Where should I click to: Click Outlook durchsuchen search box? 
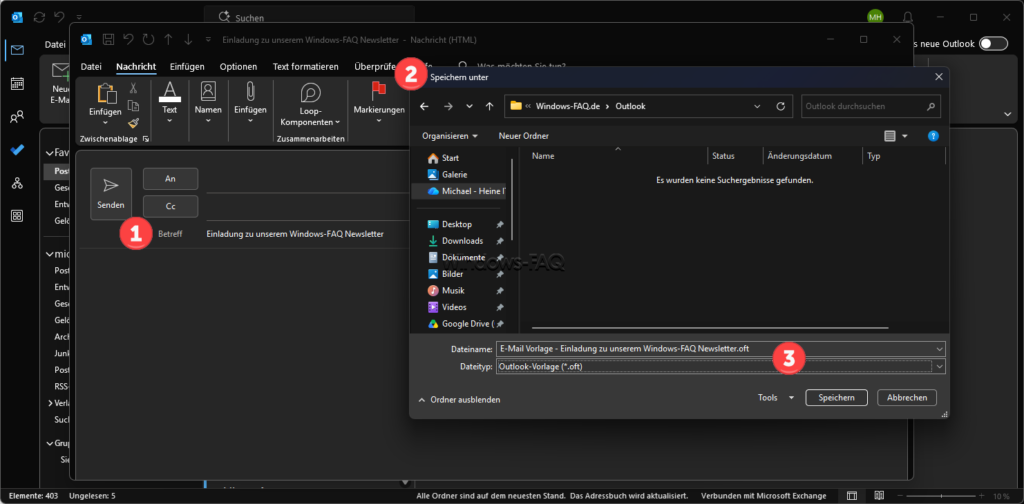coord(871,106)
